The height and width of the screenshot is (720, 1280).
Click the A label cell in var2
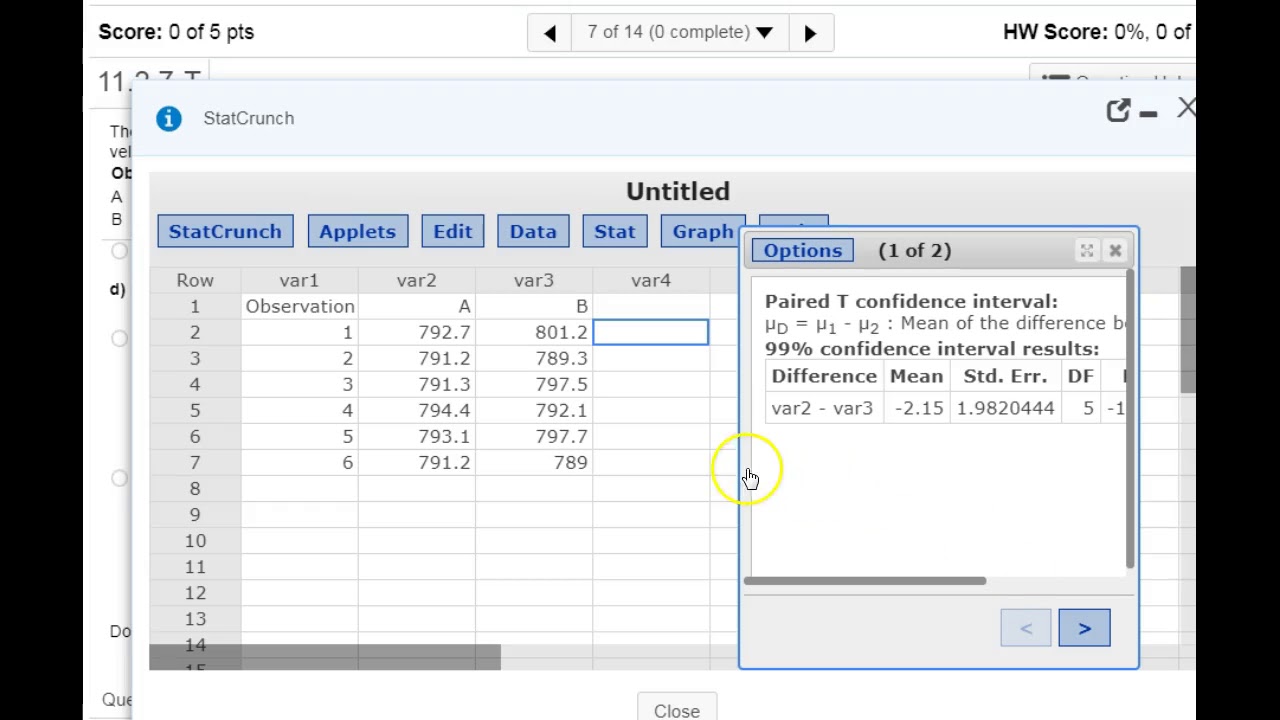coord(416,306)
